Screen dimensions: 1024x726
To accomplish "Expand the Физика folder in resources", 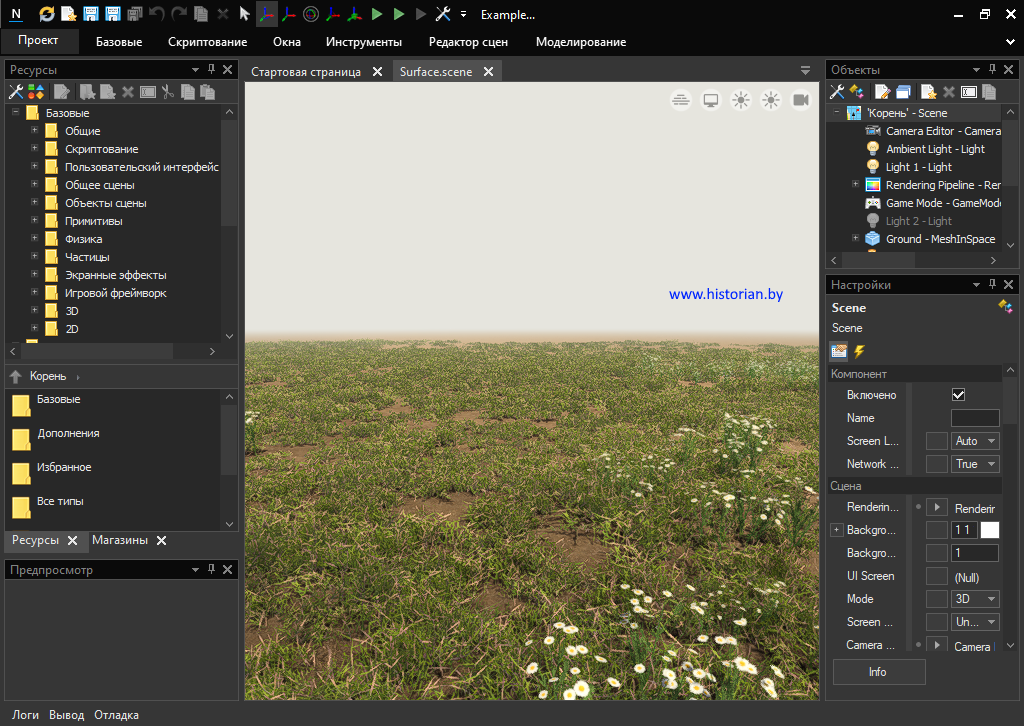I will [34, 239].
